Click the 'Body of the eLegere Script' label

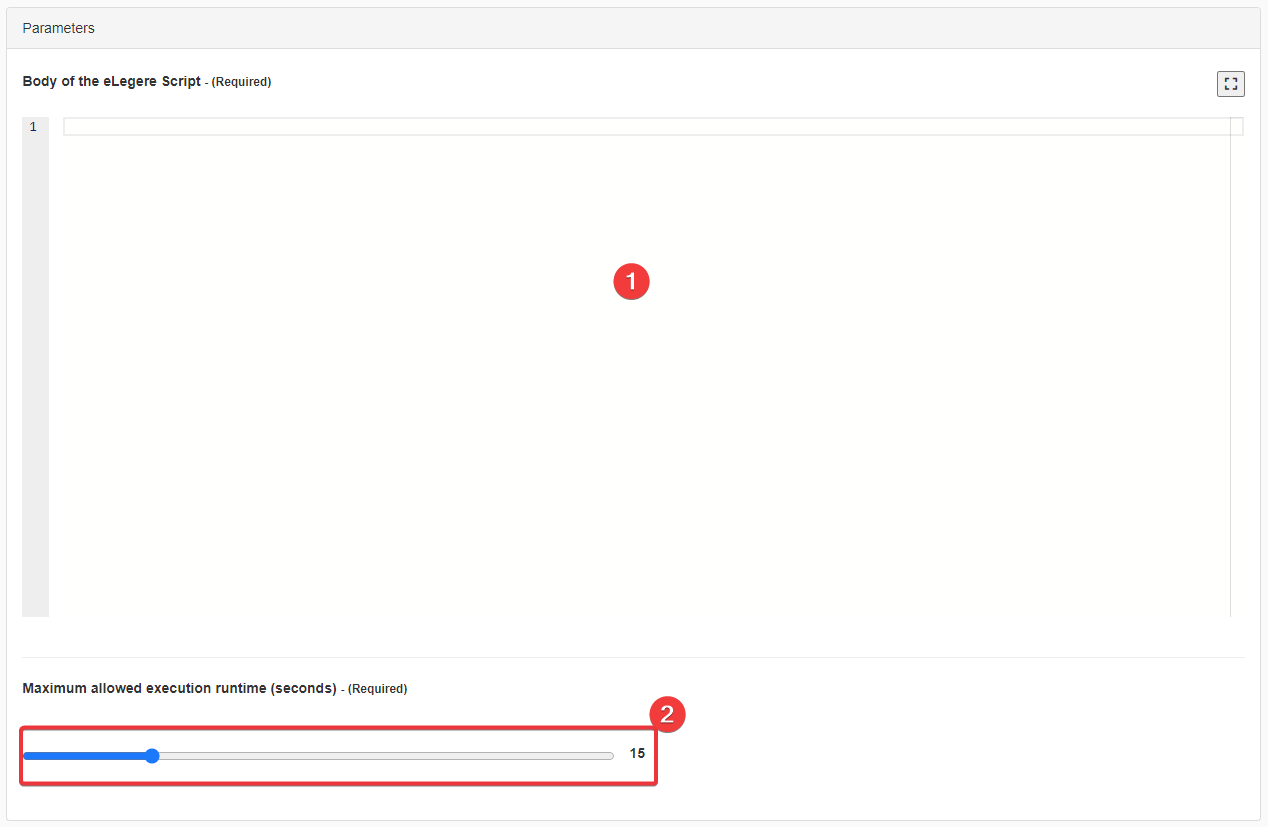pos(111,82)
